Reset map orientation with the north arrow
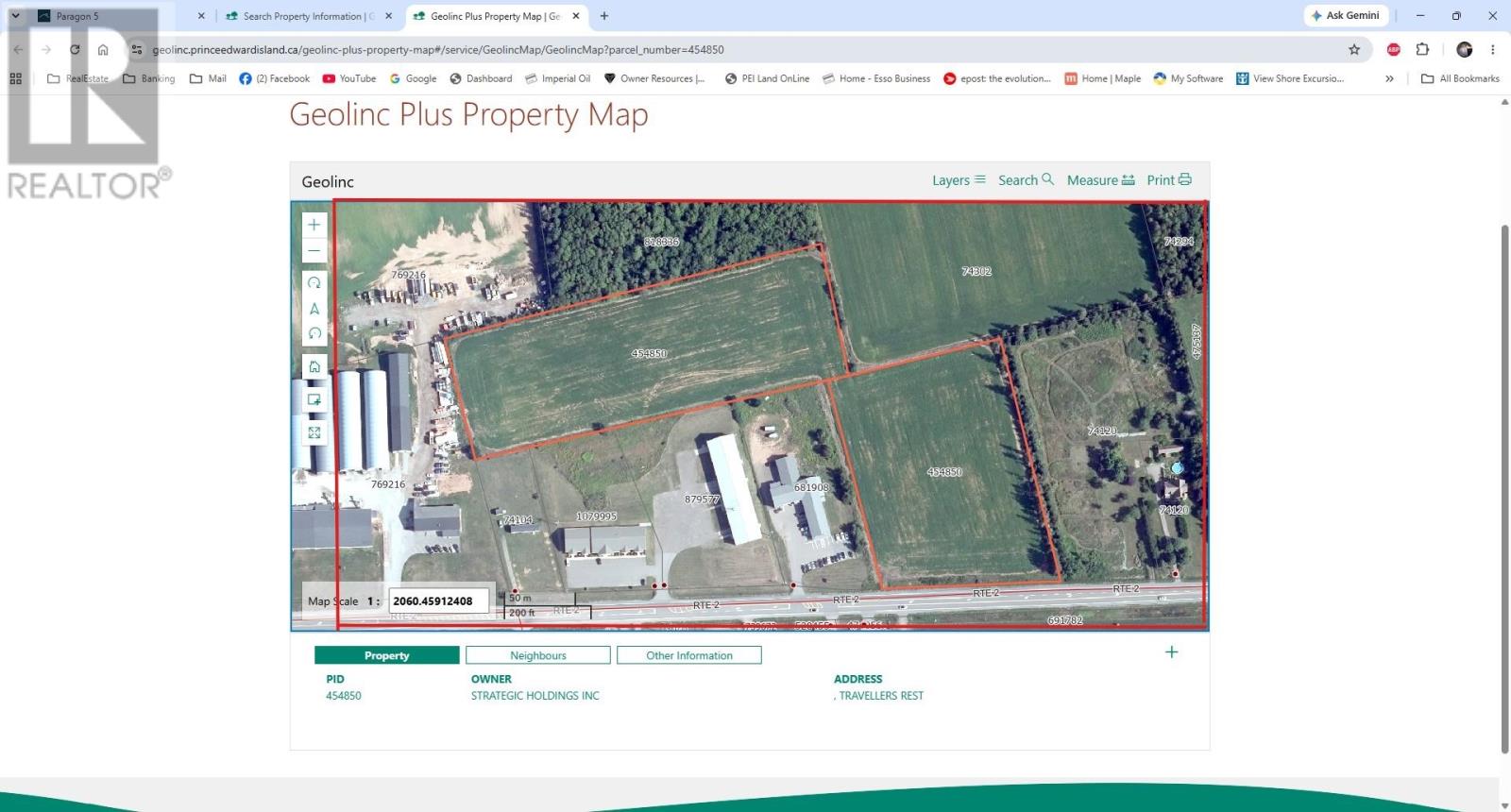1511x812 pixels. 314,309
